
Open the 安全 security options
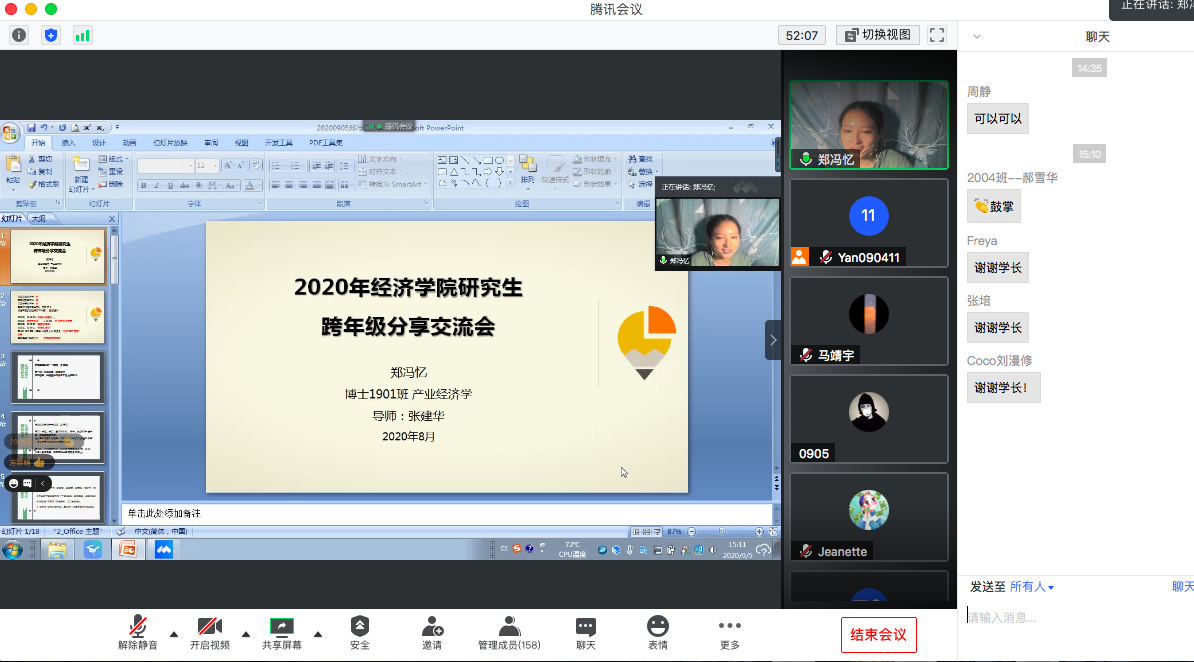coord(360,633)
